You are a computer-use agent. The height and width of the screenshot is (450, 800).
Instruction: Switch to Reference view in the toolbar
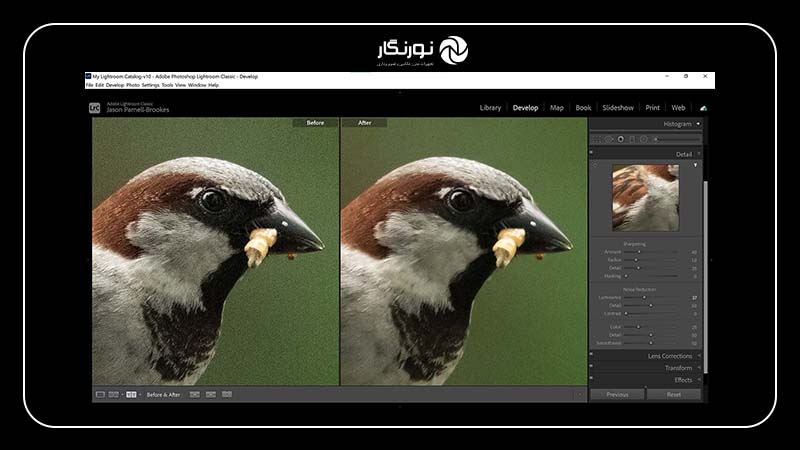(114, 394)
